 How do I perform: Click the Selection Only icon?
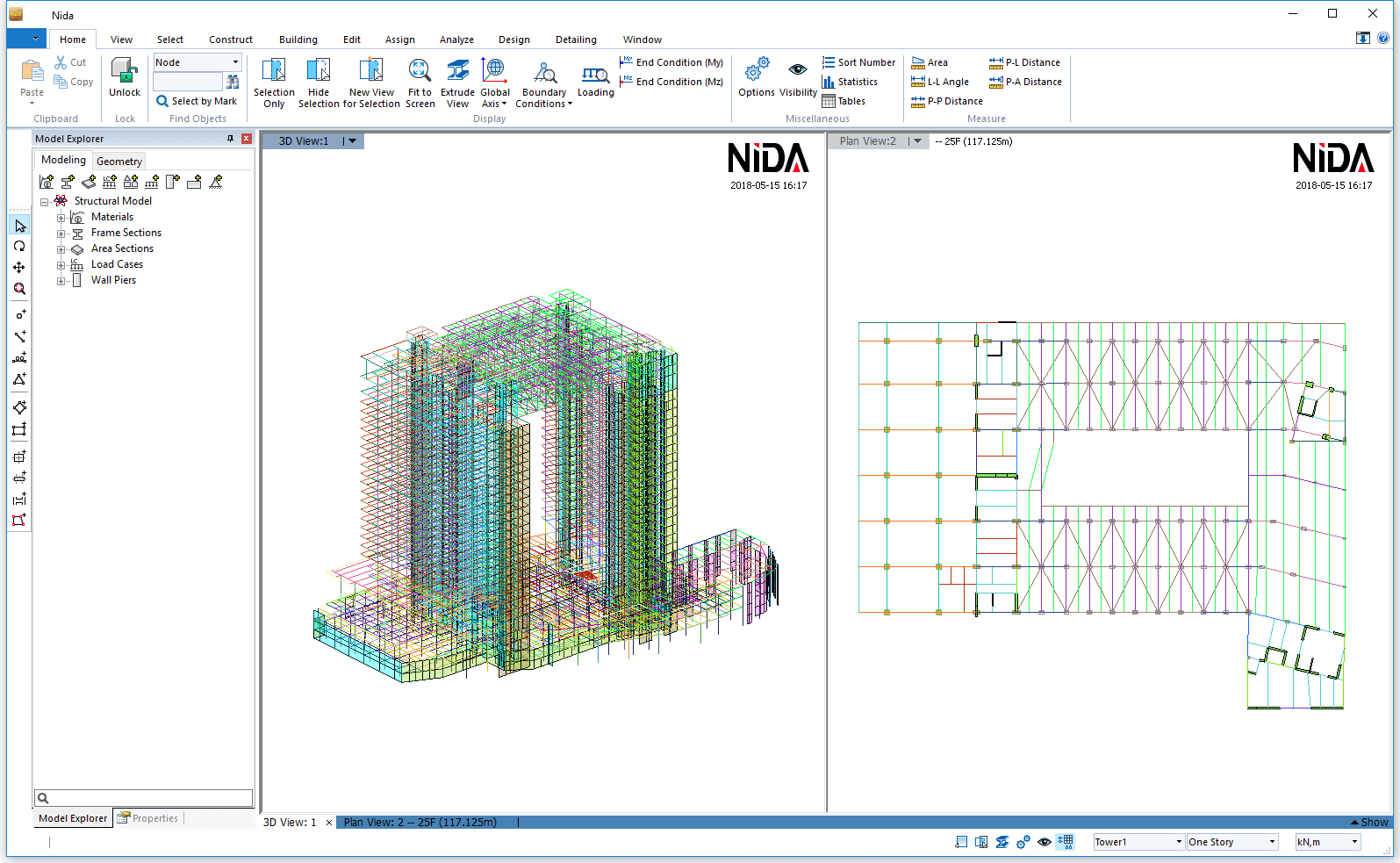(274, 70)
